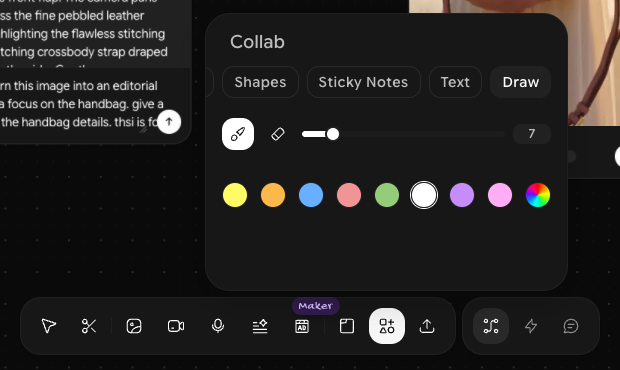Screen dimensions: 620x370
Task: Switch to the Text tab
Action: pyautogui.click(x=455, y=82)
